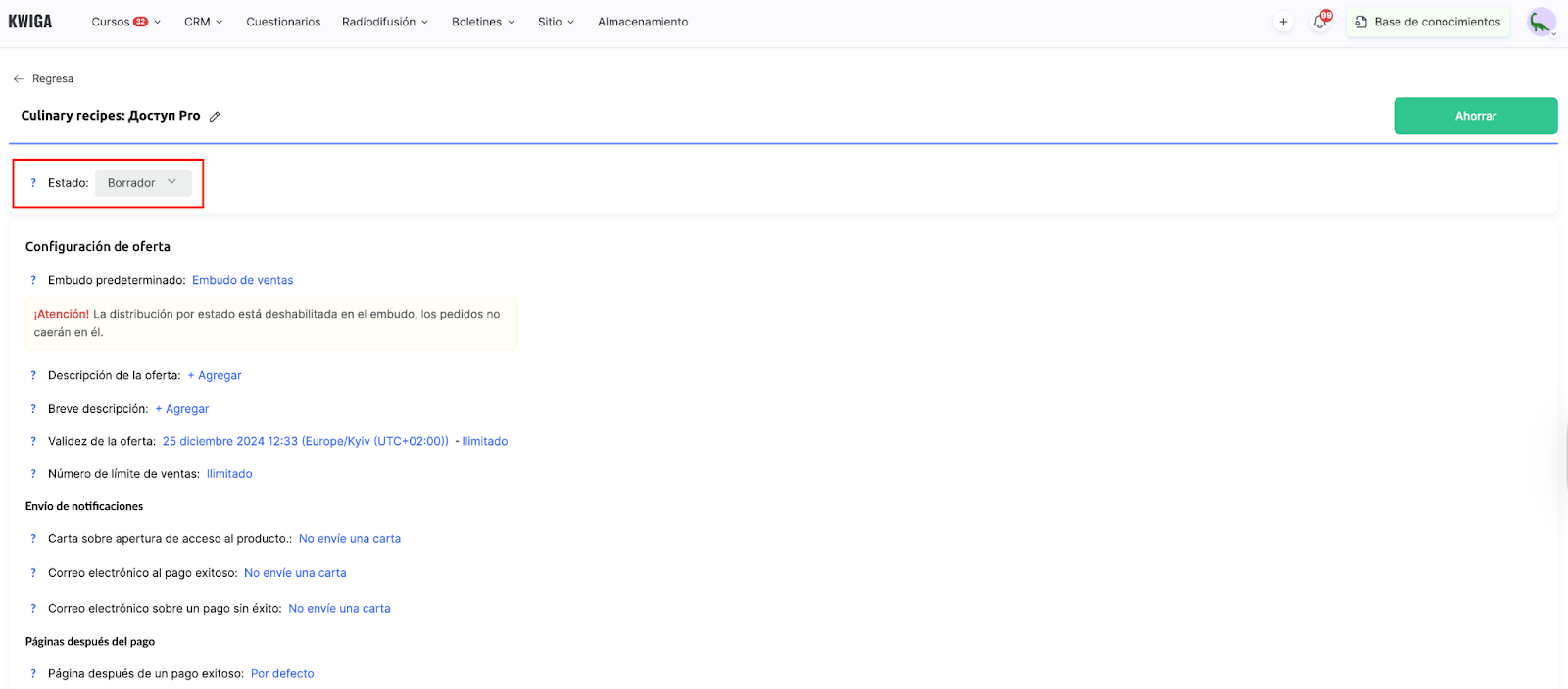Open the notifications bell
The image size is (1568, 689).
(1320, 22)
